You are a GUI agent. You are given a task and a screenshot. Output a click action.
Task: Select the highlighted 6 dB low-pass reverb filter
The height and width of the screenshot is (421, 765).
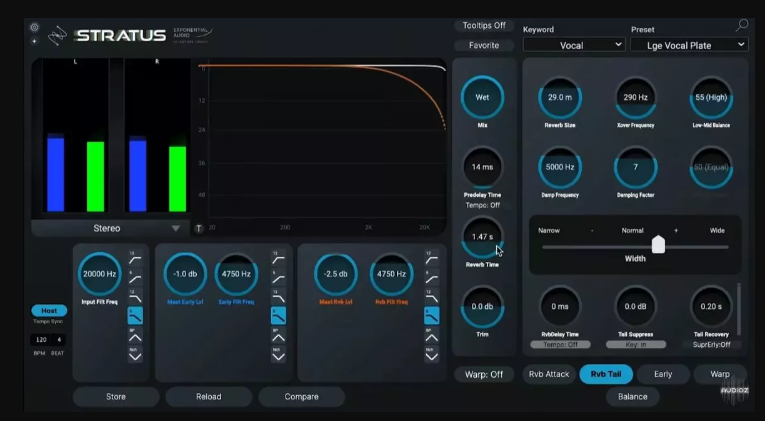click(432, 316)
